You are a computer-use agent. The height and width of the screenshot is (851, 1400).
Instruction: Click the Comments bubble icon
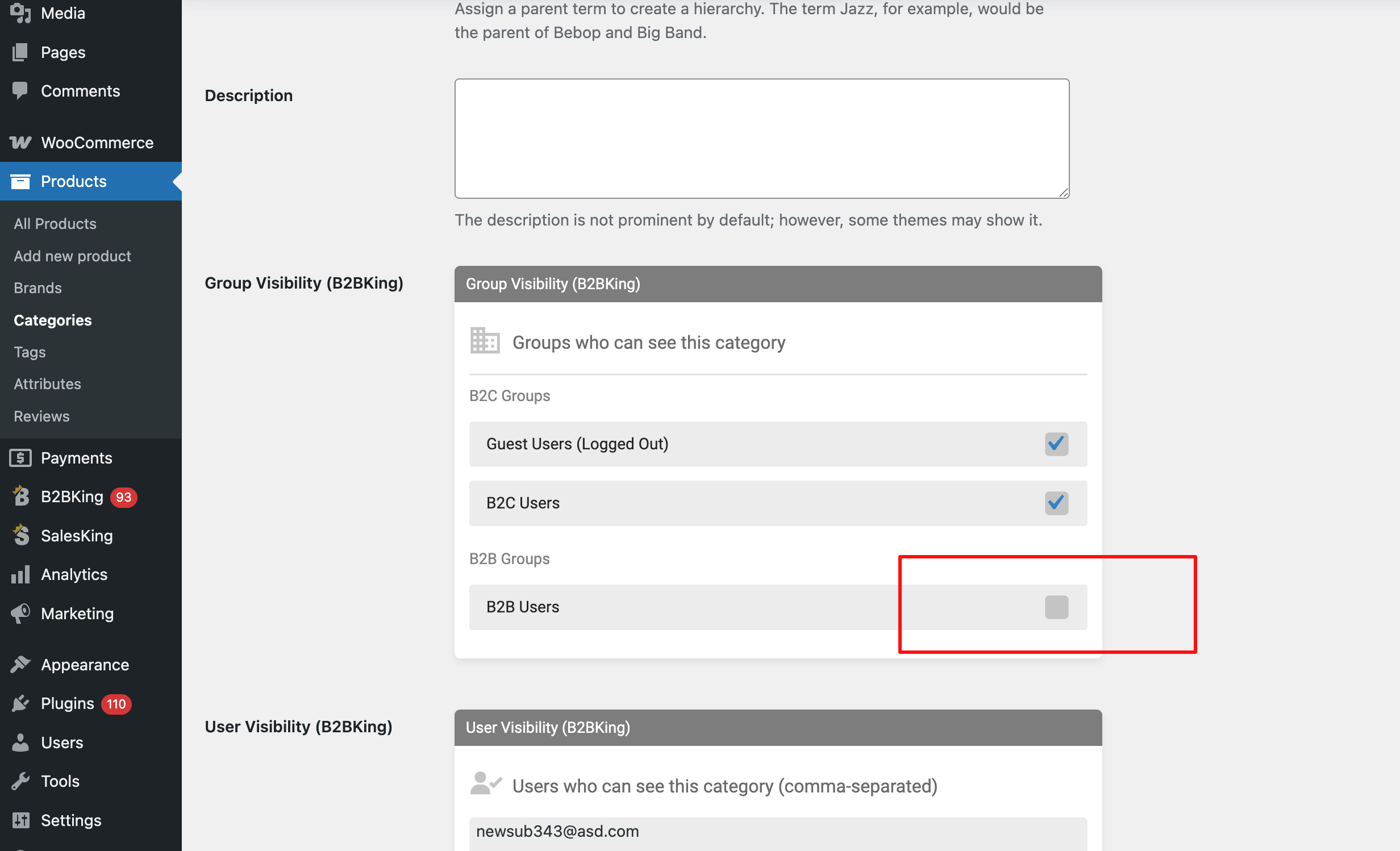point(20,91)
